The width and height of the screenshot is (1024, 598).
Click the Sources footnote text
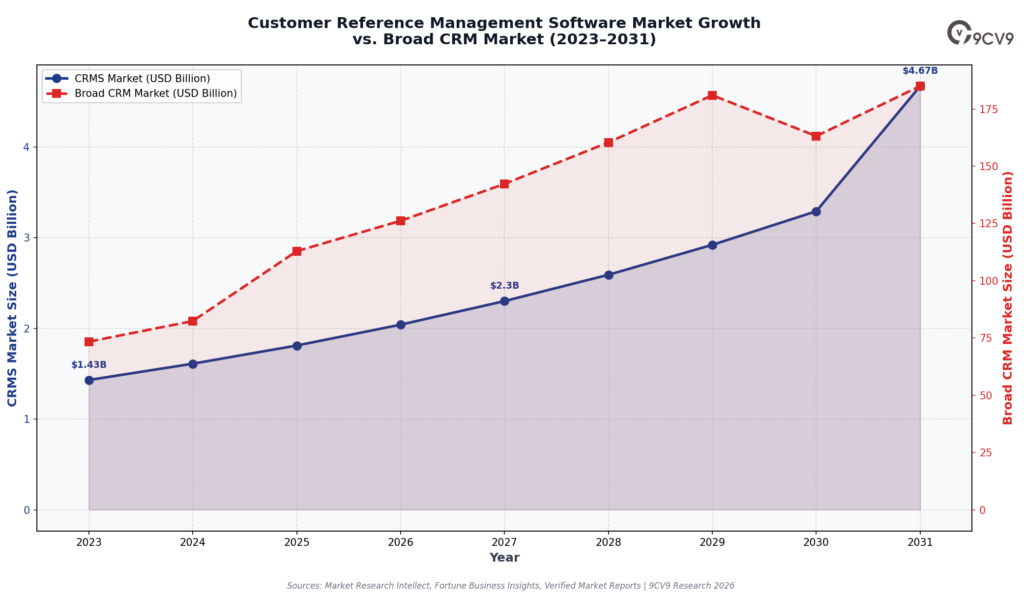coord(510,586)
